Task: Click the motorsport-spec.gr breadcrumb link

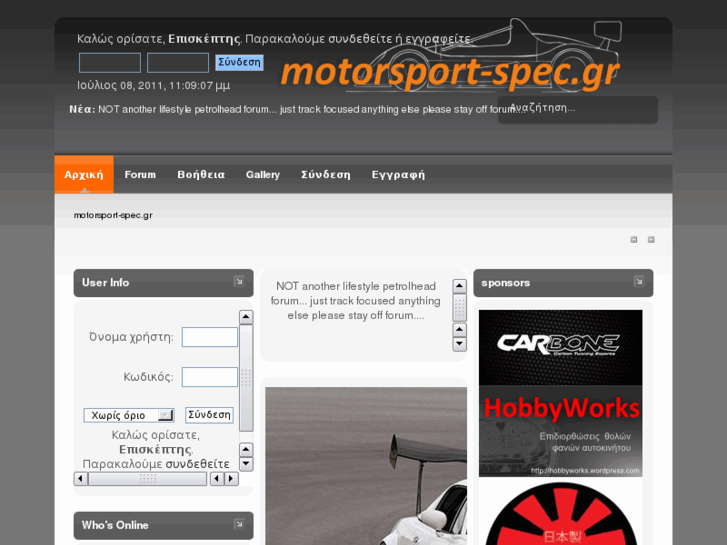Action: [x=113, y=215]
